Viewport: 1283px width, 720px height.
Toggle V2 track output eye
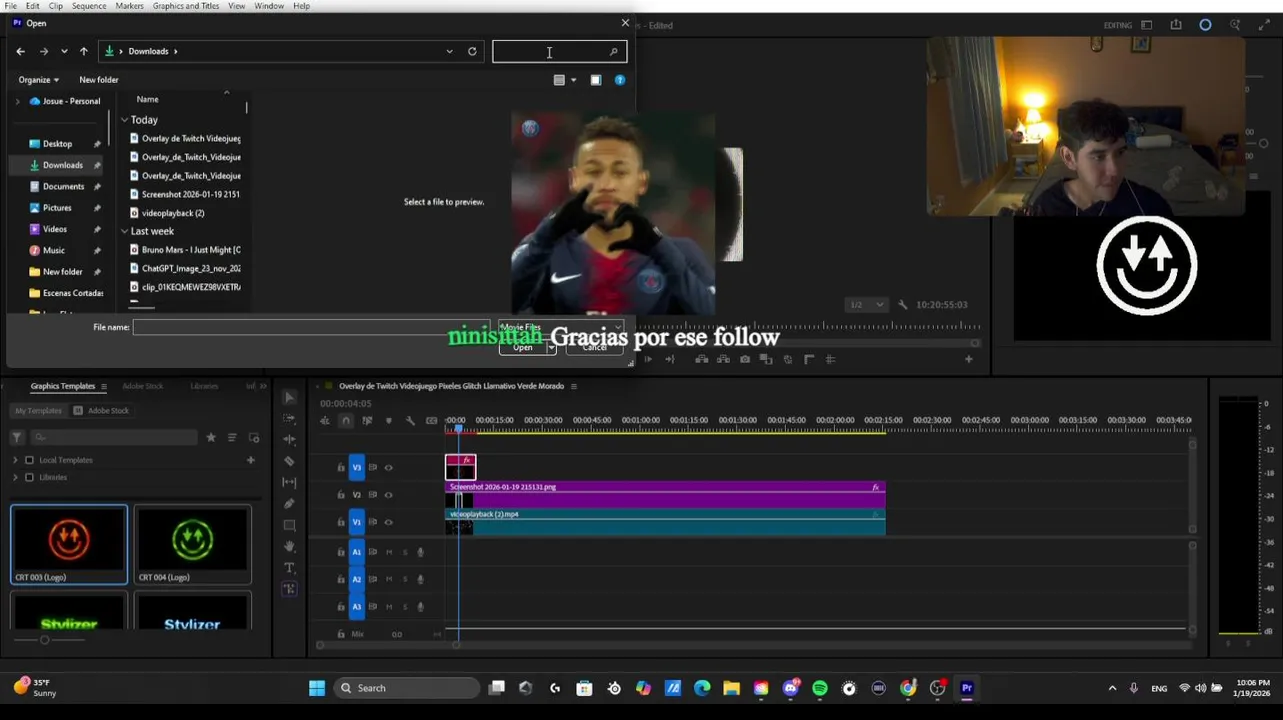(x=389, y=495)
